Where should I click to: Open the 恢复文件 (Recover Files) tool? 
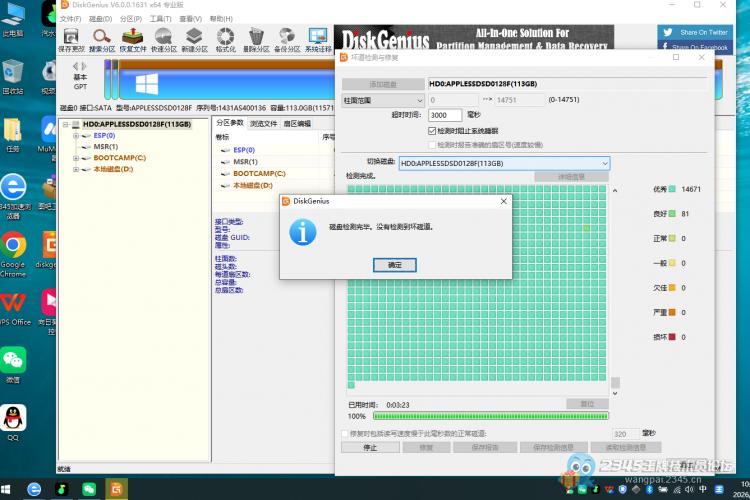133,40
